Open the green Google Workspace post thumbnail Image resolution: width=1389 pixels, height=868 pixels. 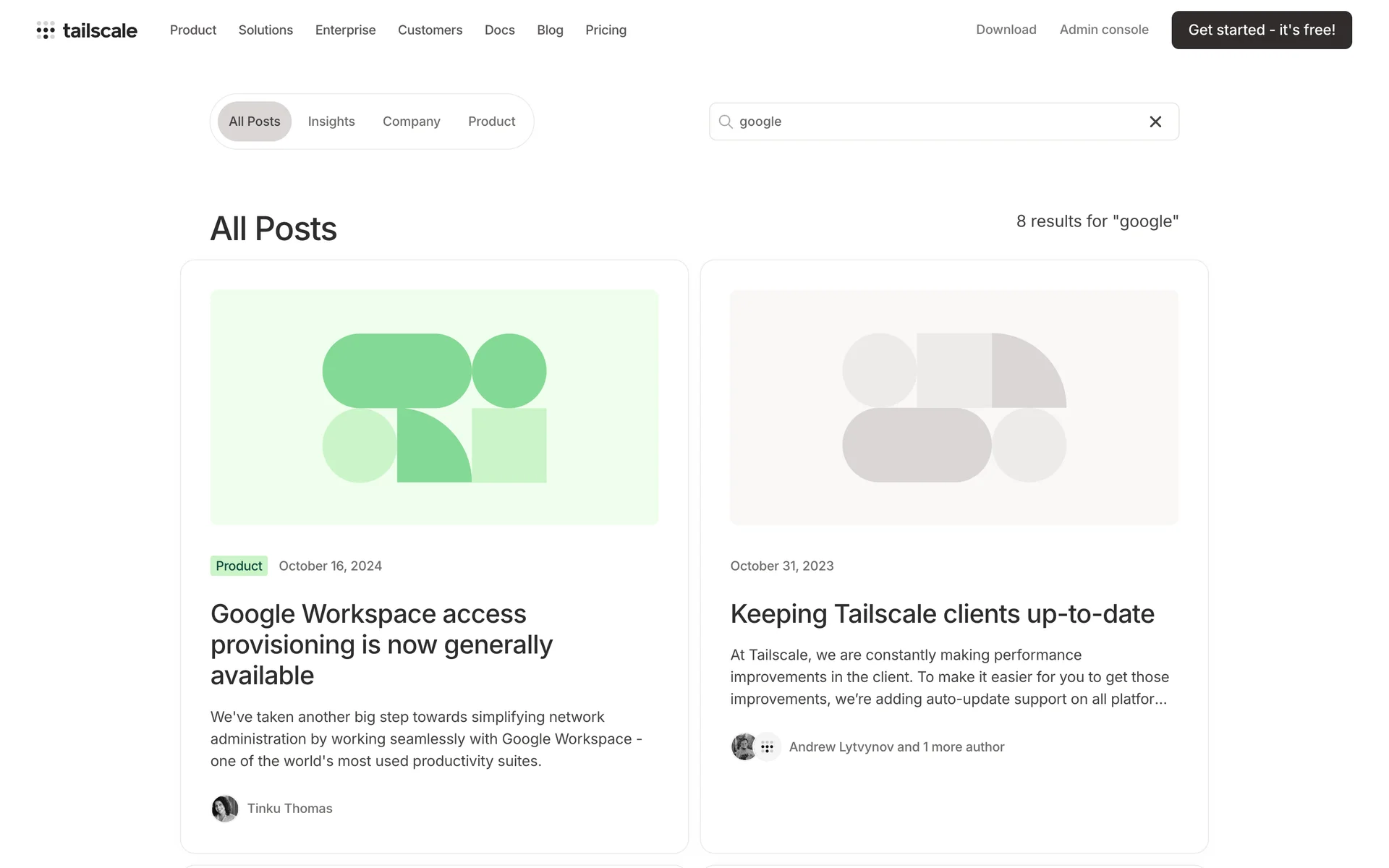tap(434, 407)
